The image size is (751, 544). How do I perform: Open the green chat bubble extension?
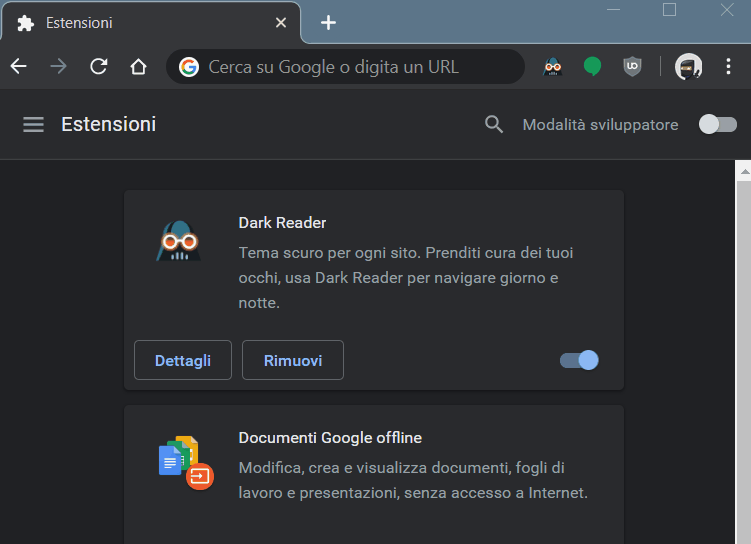(592, 67)
